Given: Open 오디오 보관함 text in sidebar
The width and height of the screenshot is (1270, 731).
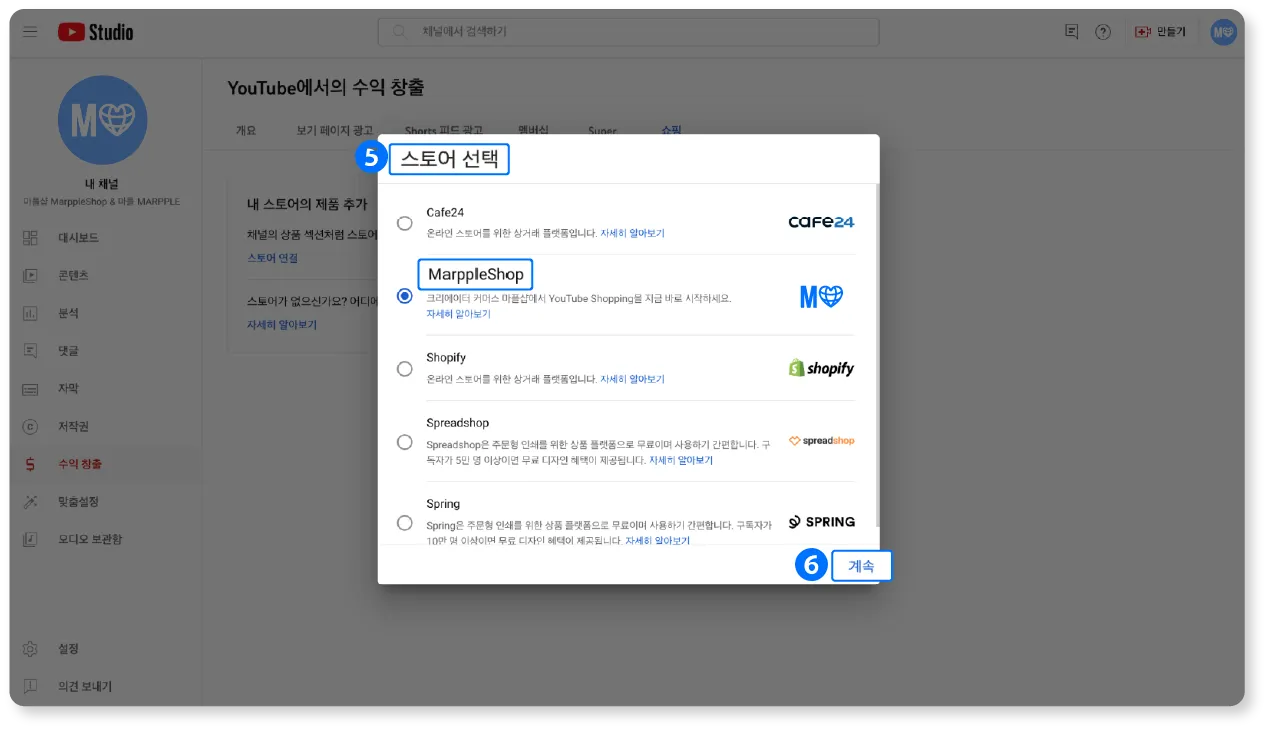Looking at the screenshot, I should coord(90,539).
